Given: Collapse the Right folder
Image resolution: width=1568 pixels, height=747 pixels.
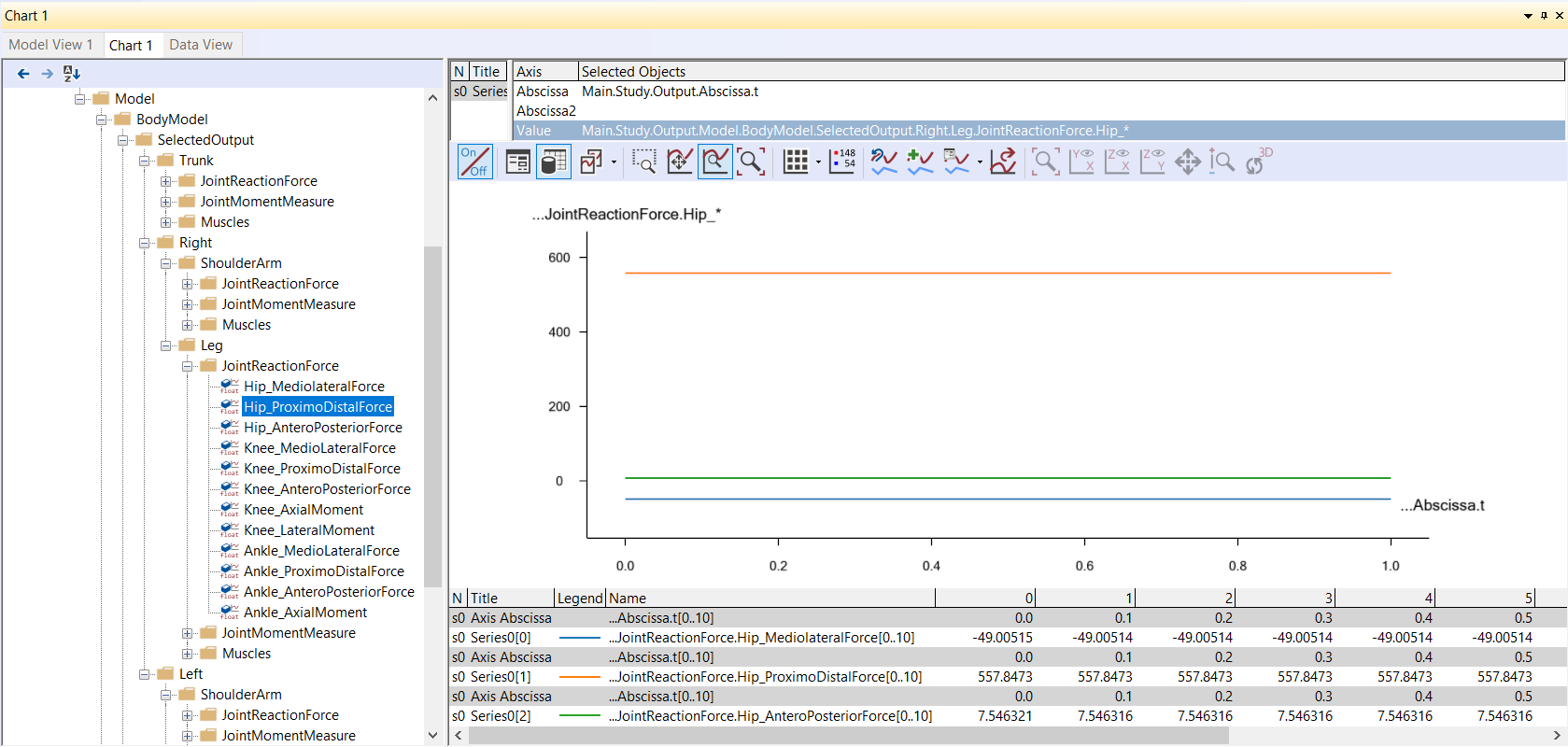Looking at the screenshot, I should tap(145, 243).
